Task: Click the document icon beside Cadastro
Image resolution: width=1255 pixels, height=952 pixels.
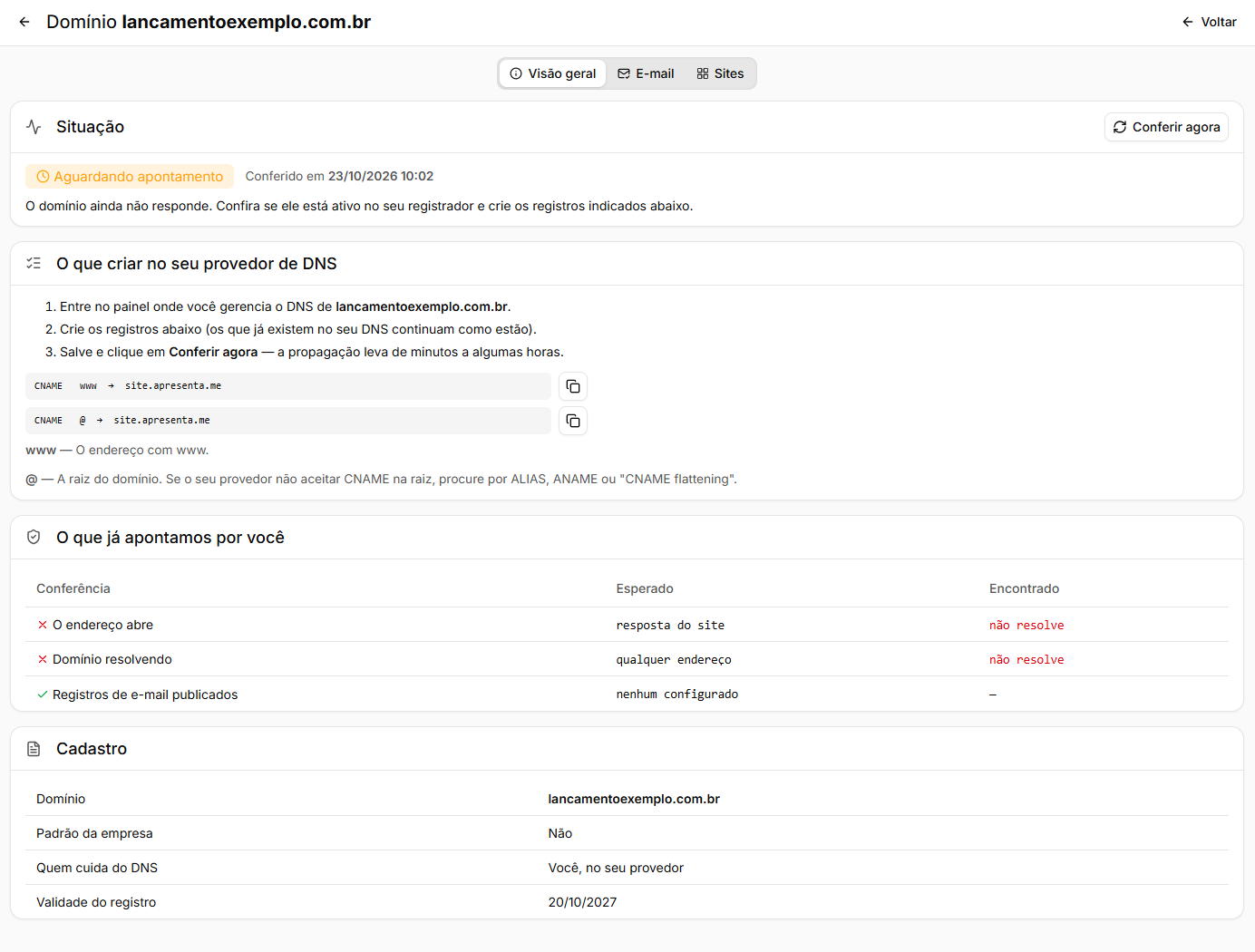Action: pos(34,749)
